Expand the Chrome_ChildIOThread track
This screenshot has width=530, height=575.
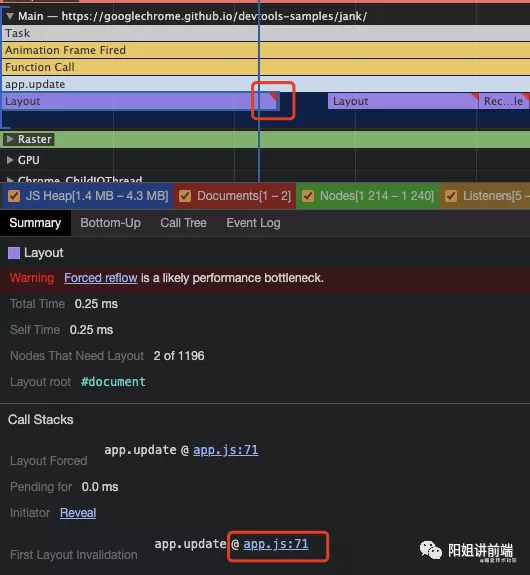pos(10,180)
